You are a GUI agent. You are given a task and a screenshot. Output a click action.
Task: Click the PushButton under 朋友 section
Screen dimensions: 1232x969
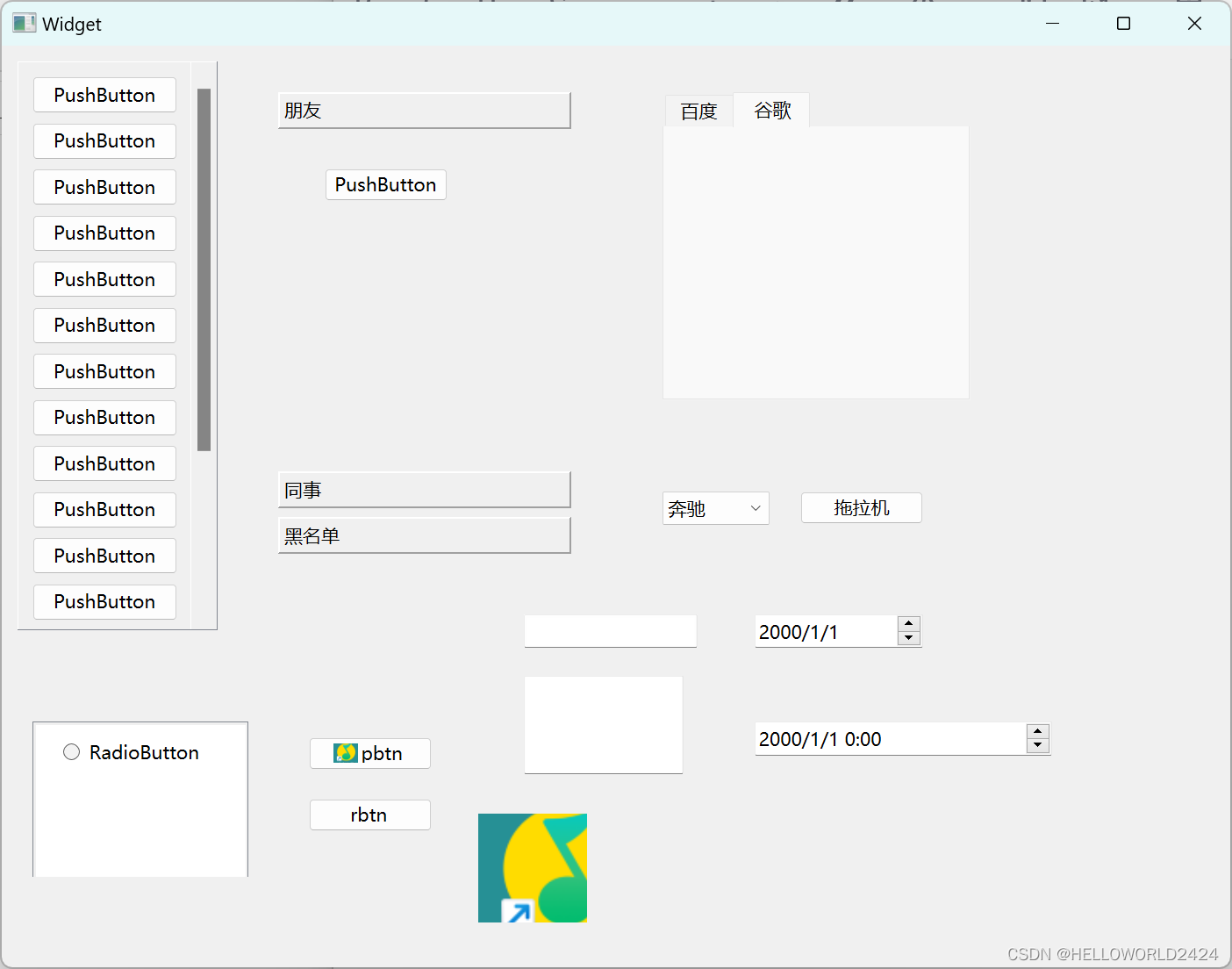386,184
